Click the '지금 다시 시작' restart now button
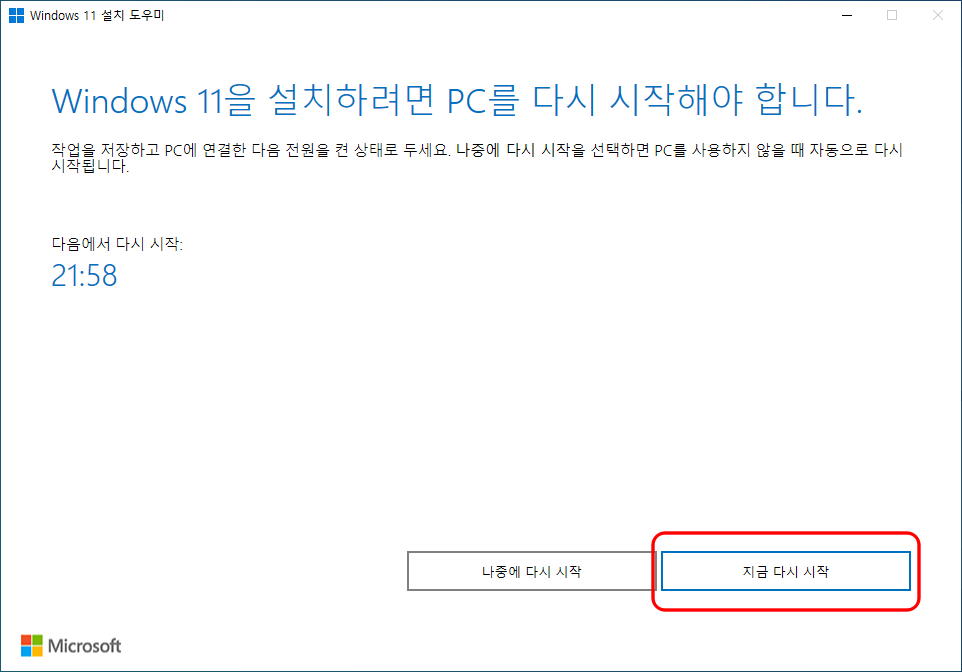Screen dimensions: 962x672 [x=785, y=571]
